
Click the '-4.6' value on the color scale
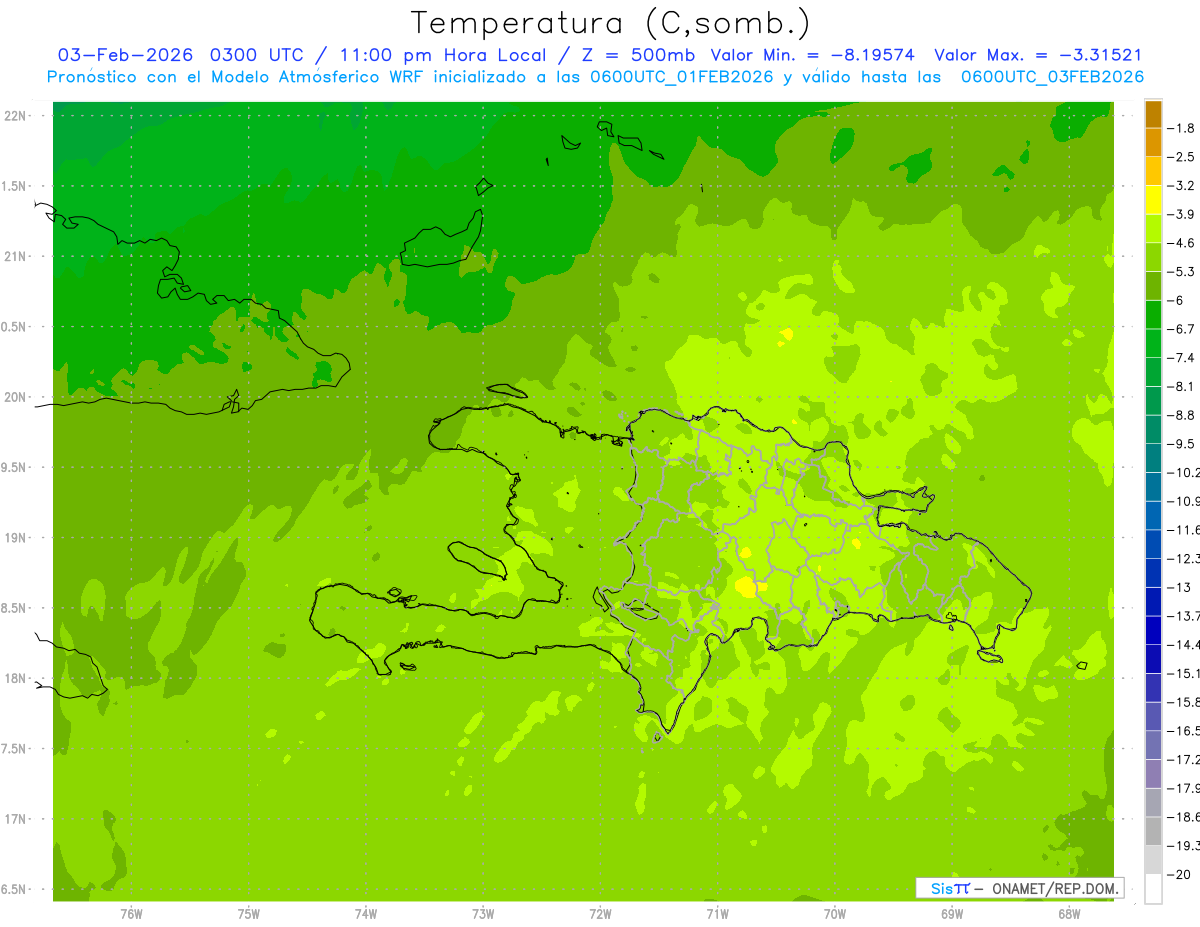(1182, 243)
